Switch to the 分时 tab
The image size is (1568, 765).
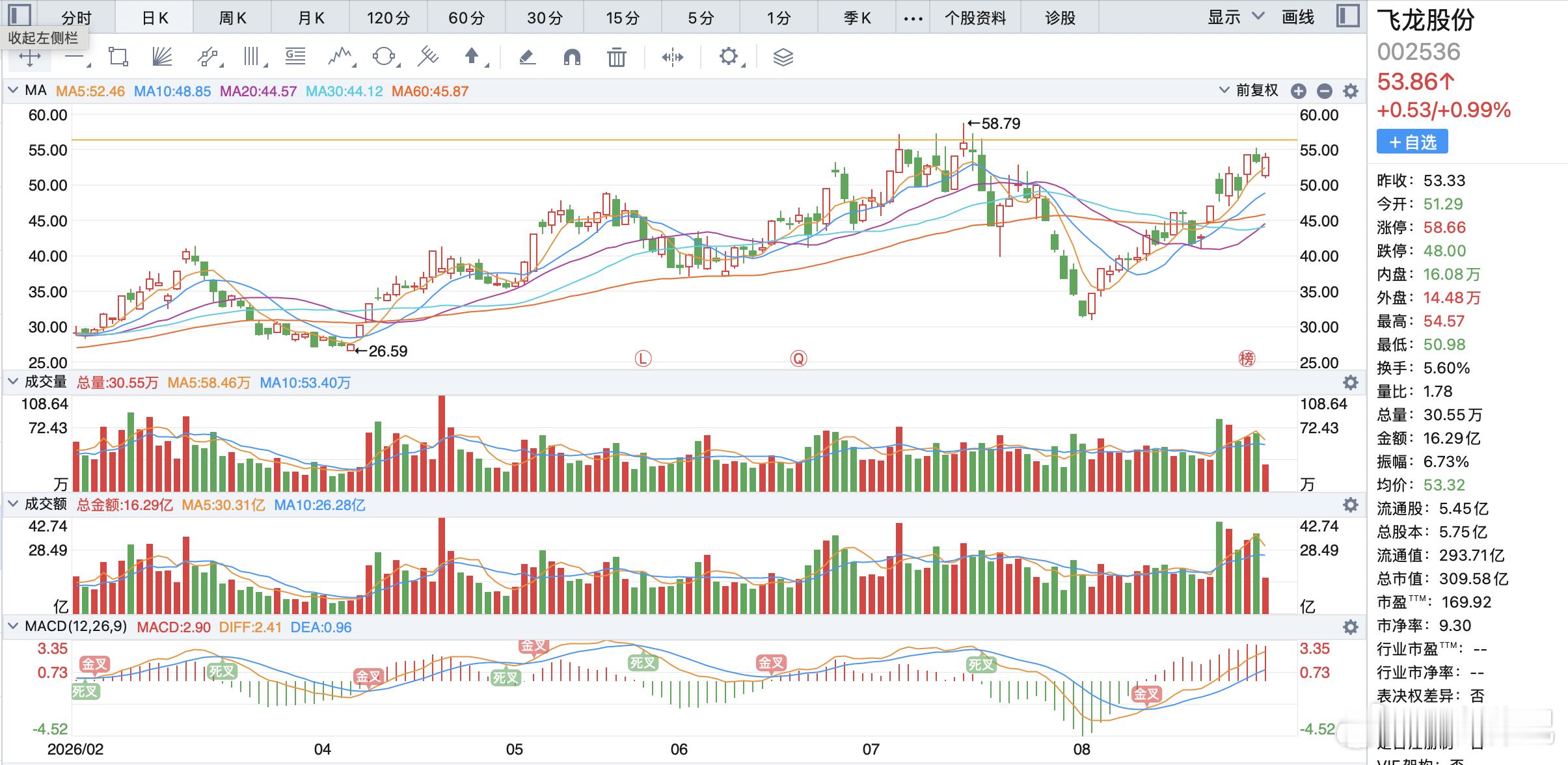click(x=76, y=18)
